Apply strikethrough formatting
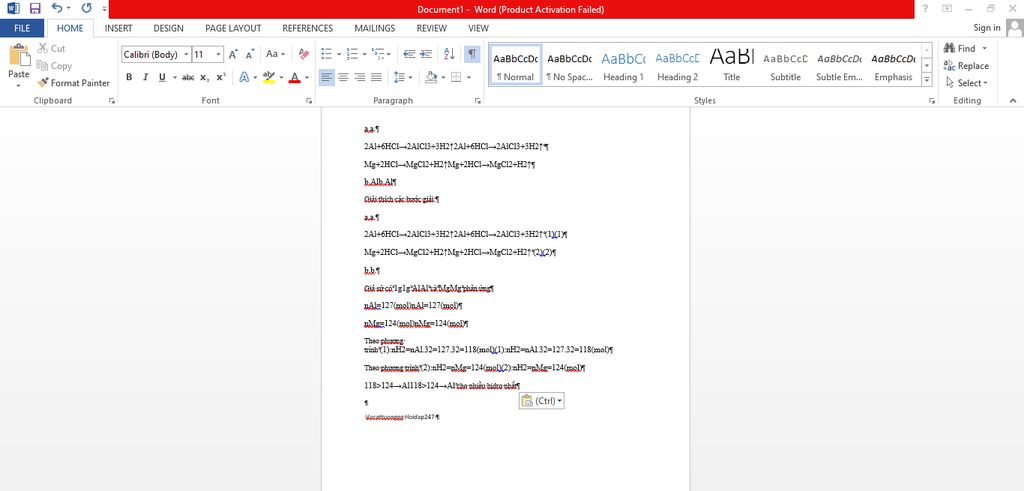Screen dimensions: 1024x491 tap(188, 77)
